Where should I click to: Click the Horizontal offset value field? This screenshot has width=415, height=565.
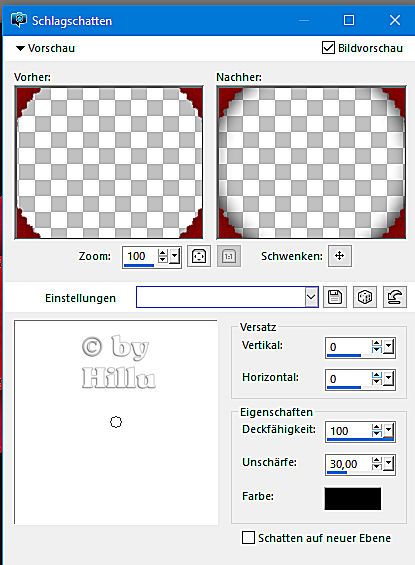point(348,379)
